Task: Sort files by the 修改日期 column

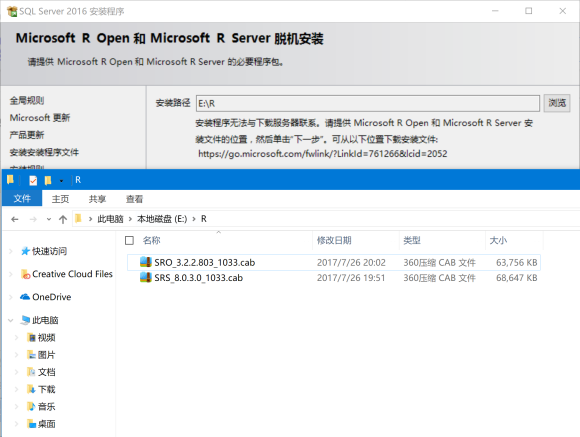Action: (334, 241)
